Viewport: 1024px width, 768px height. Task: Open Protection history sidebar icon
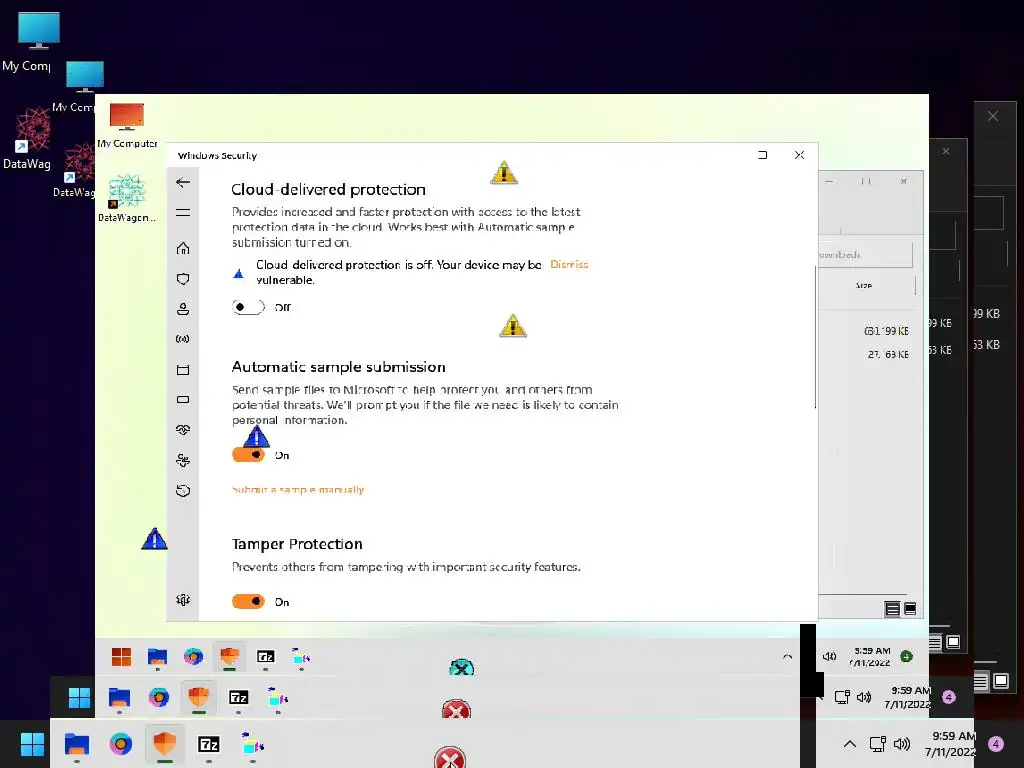183,490
